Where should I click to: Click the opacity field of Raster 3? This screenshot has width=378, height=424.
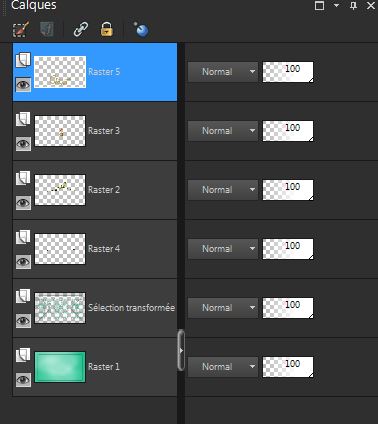click(x=288, y=131)
